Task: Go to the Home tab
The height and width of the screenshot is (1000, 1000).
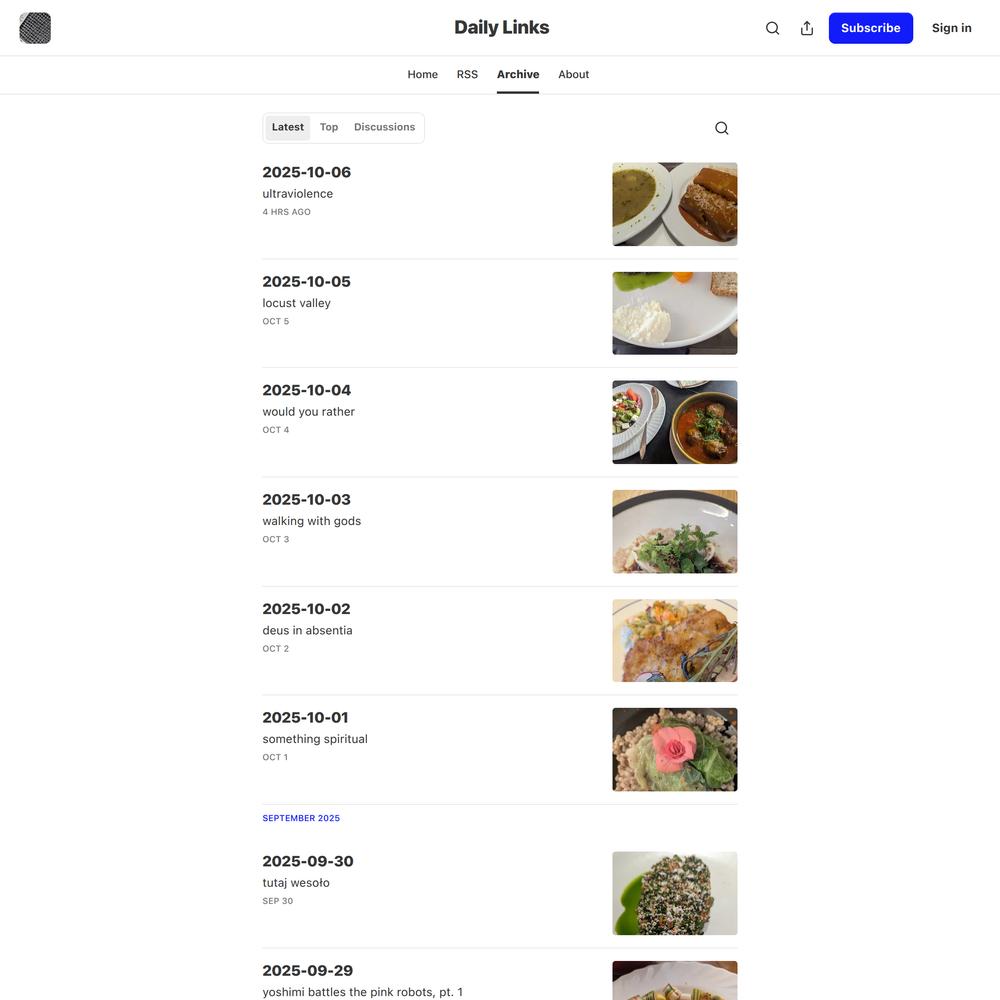Action: coord(422,74)
